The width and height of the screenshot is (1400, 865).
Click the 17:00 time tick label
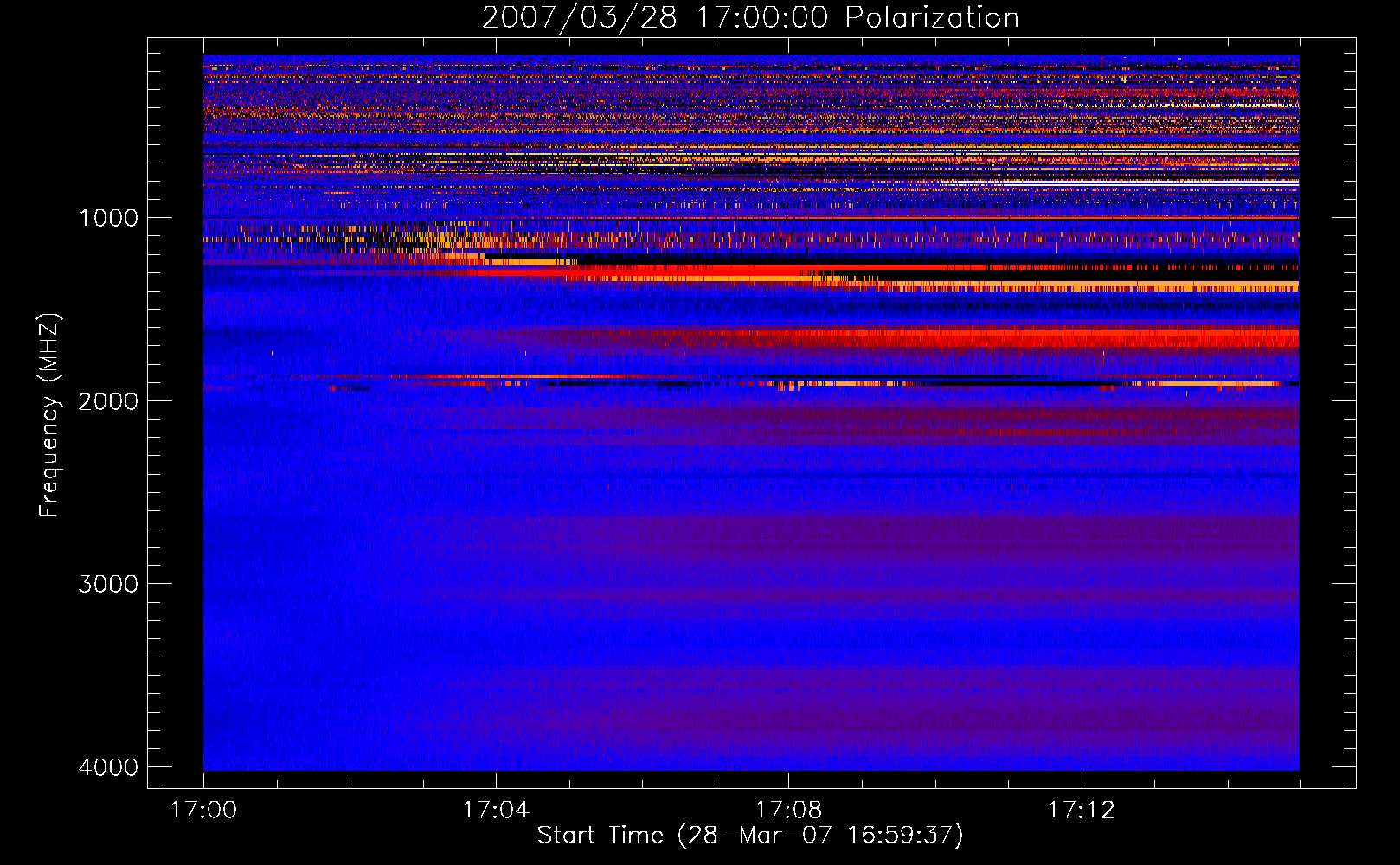[203, 811]
